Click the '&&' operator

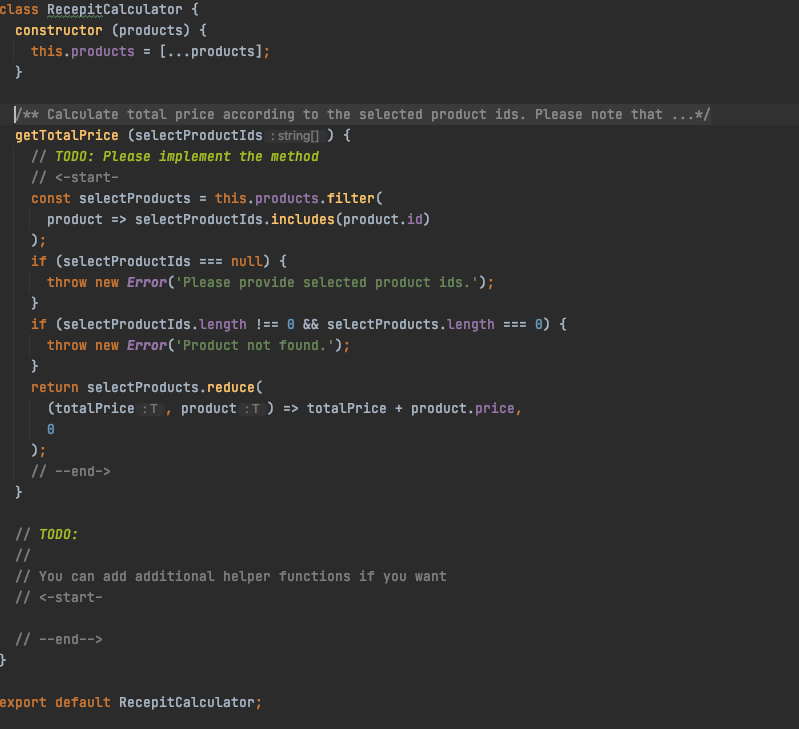click(311, 325)
